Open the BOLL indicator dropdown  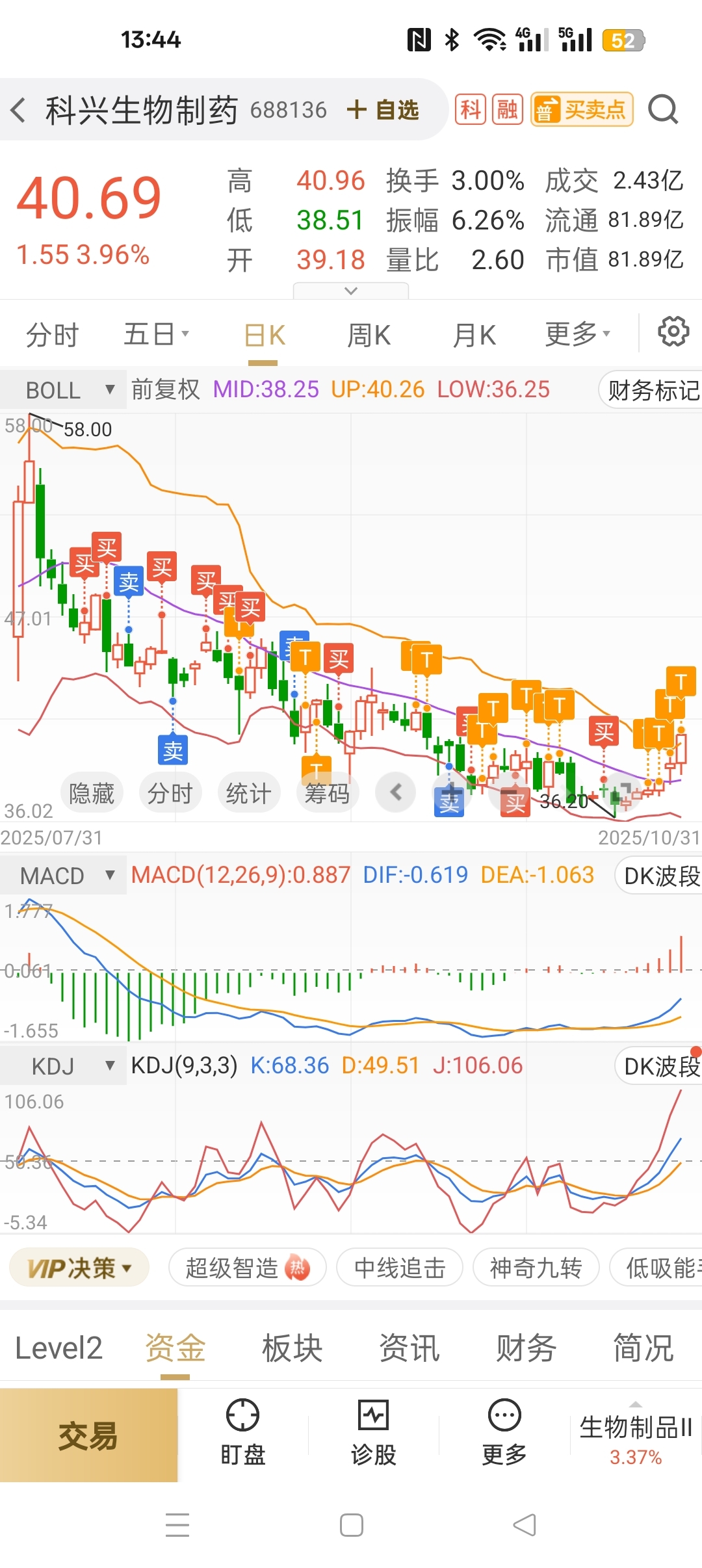point(64,390)
